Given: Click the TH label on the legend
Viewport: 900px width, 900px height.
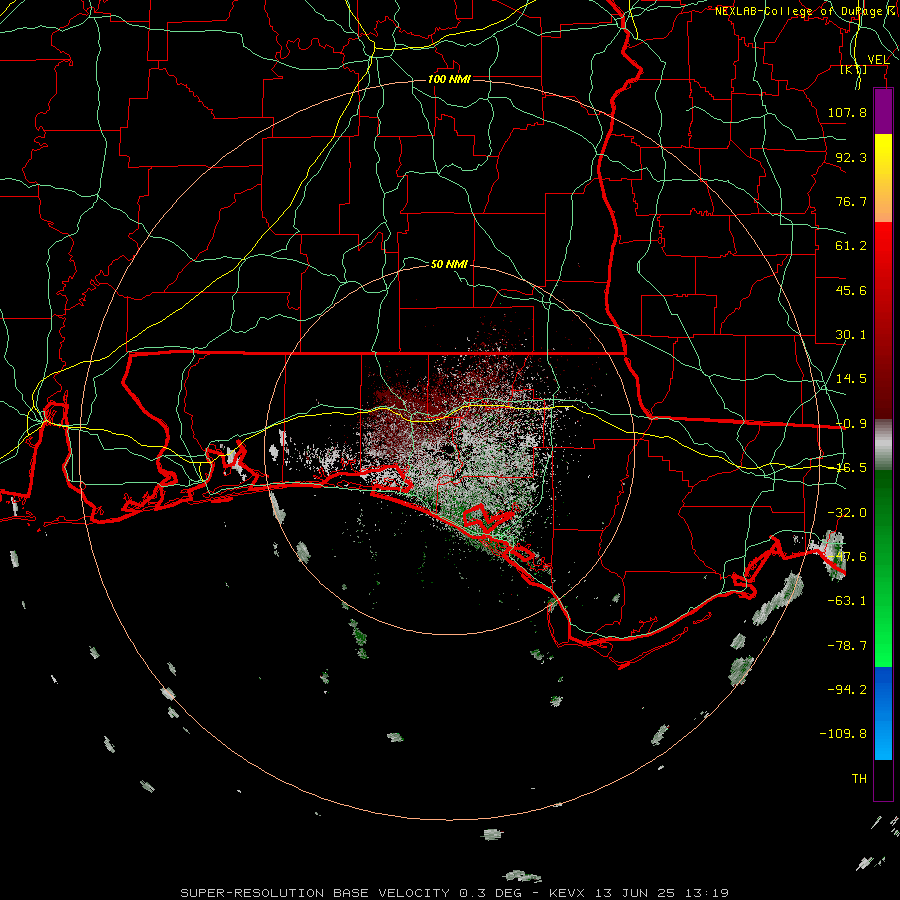Looking at the screenshot, I should [x=859, y=779].
